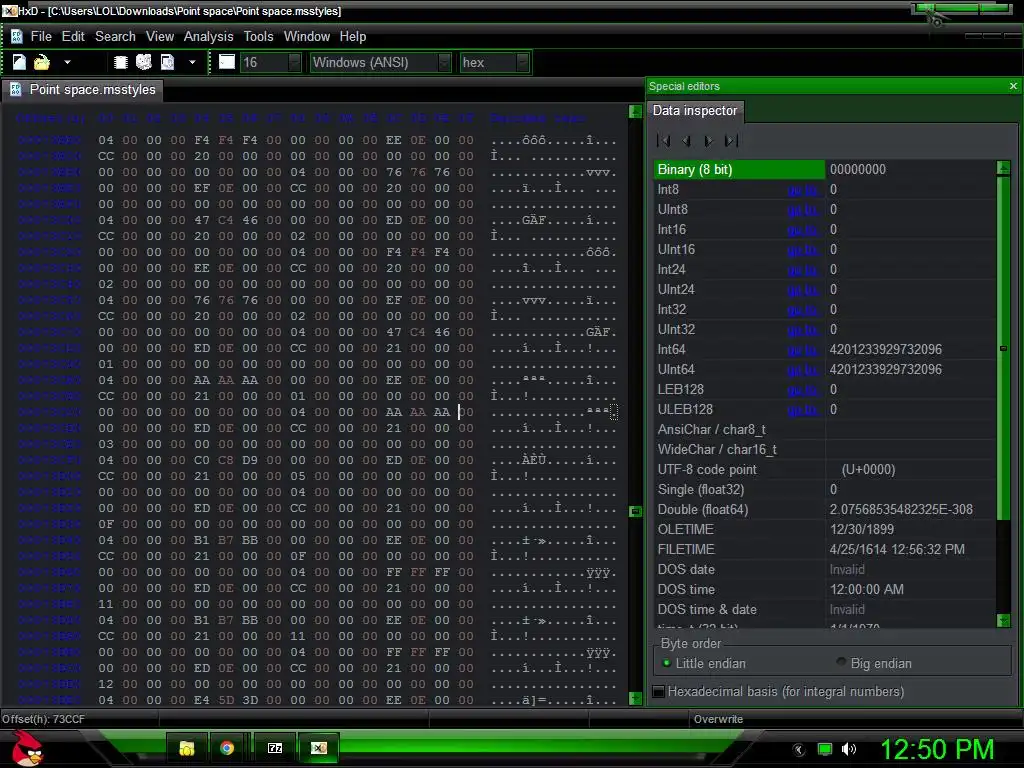Image resolution: width=1024 pixels, height=768 pixels.
Task: Click the HxD document icon left of File
Action: tap(16, 37)
